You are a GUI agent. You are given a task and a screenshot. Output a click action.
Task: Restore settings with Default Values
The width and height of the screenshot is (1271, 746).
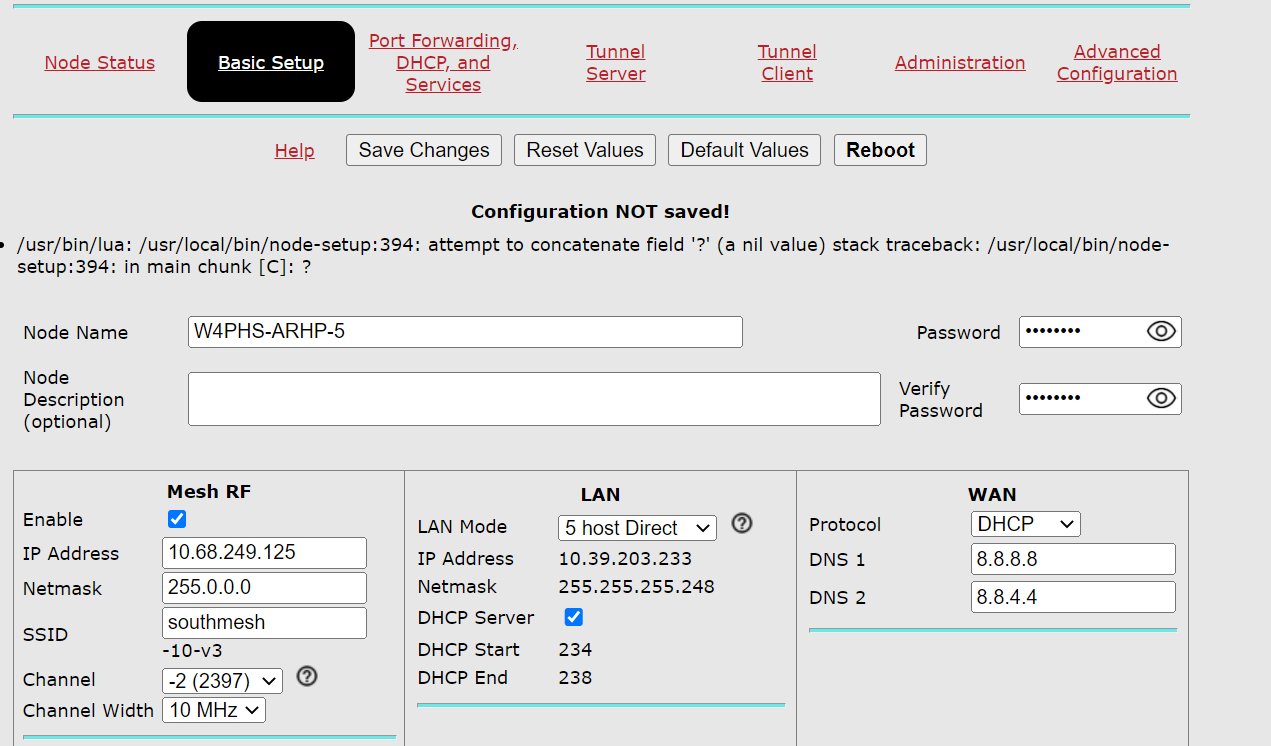(744, 149)
